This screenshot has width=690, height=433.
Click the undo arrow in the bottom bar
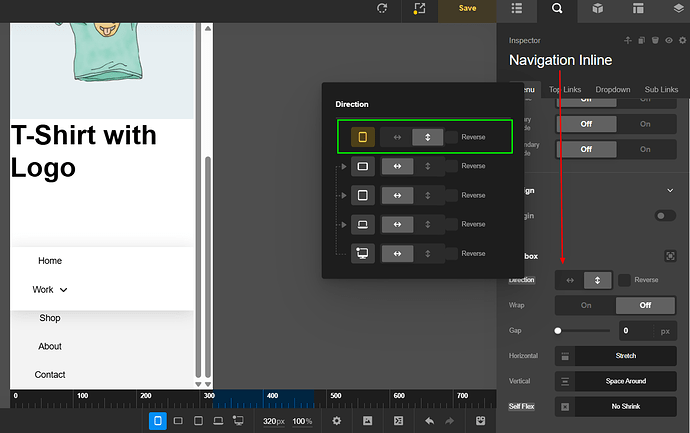tap(430, 421)
